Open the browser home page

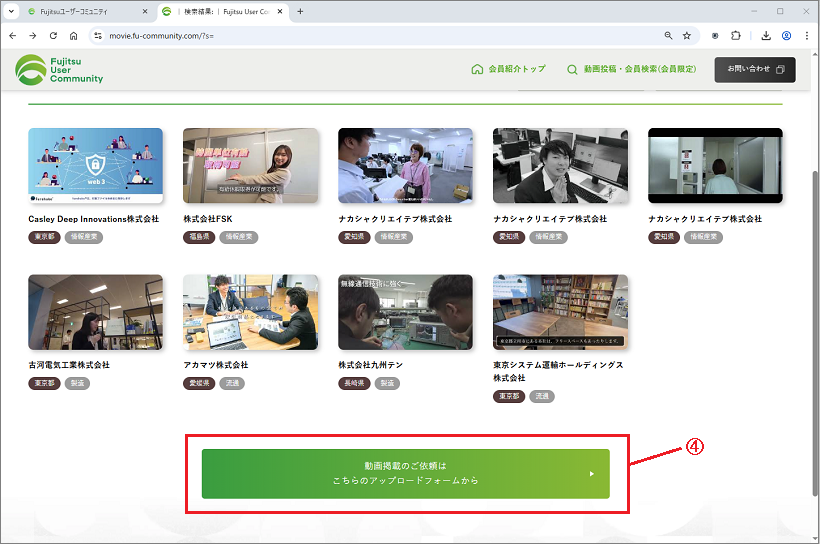click(73, 36)
